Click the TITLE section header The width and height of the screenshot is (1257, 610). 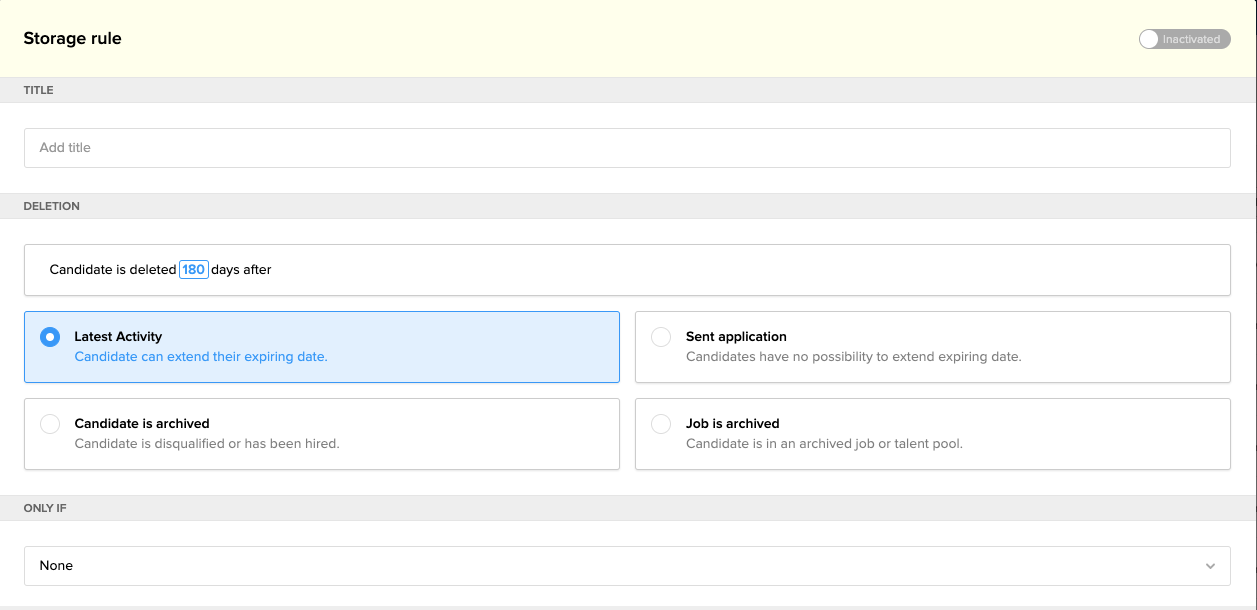39,90
